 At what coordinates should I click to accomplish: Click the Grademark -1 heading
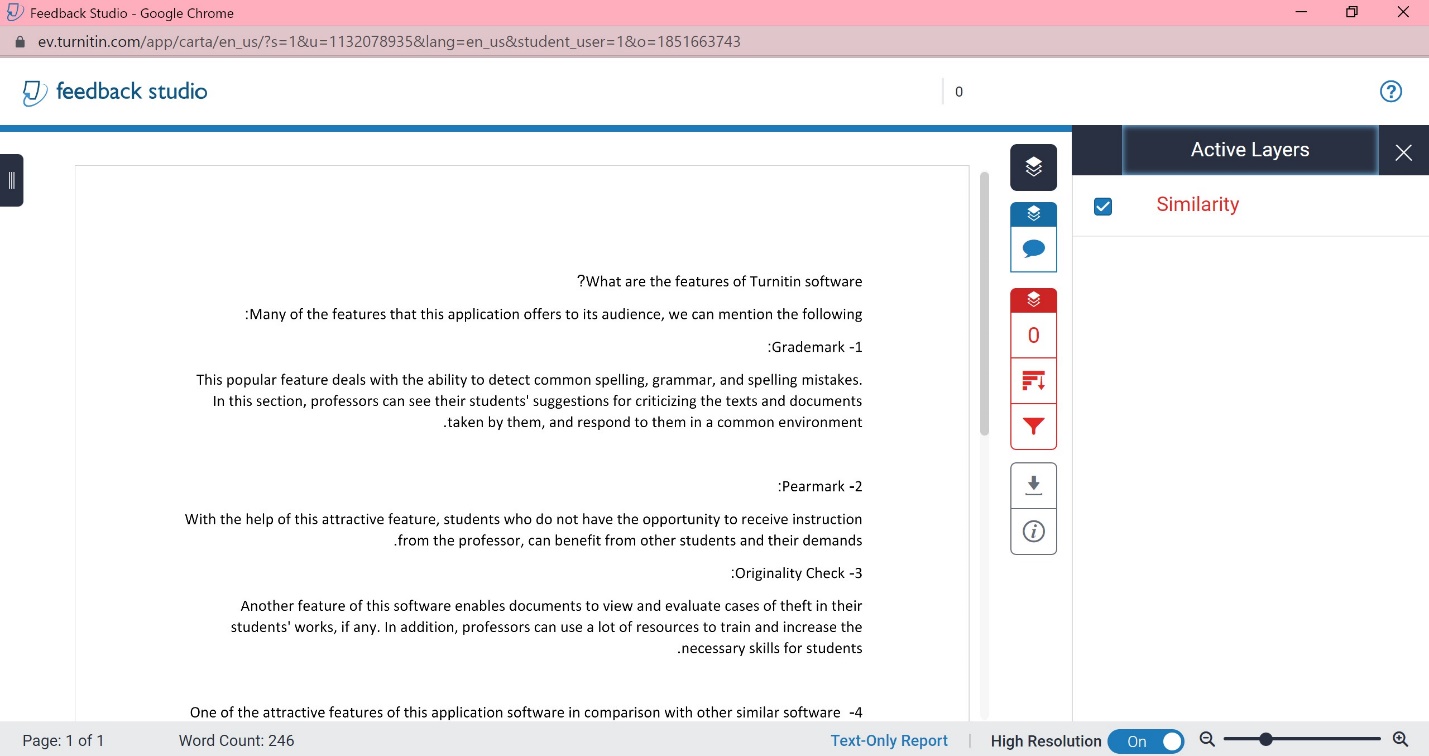pyautogui.click(x=815, y=347)
